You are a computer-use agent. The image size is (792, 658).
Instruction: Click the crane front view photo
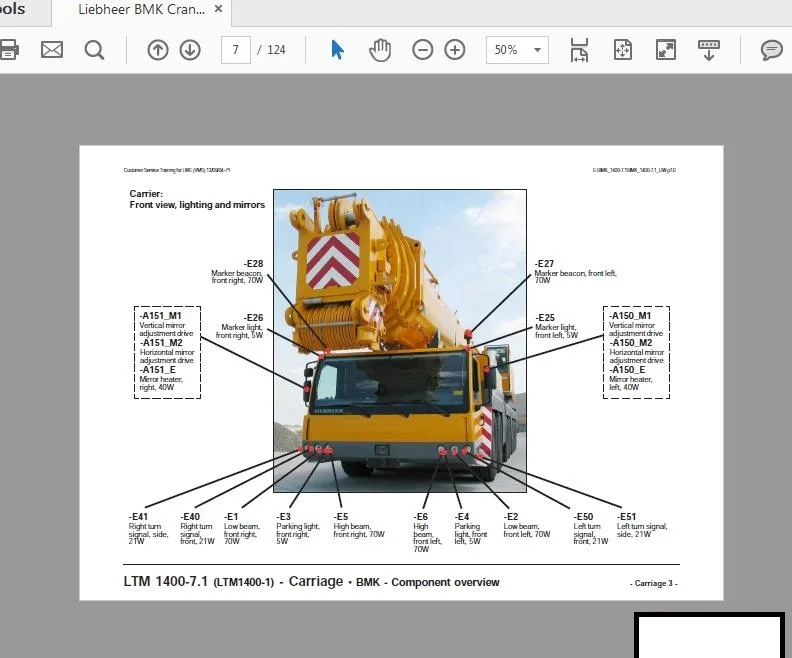click(400, 340)
